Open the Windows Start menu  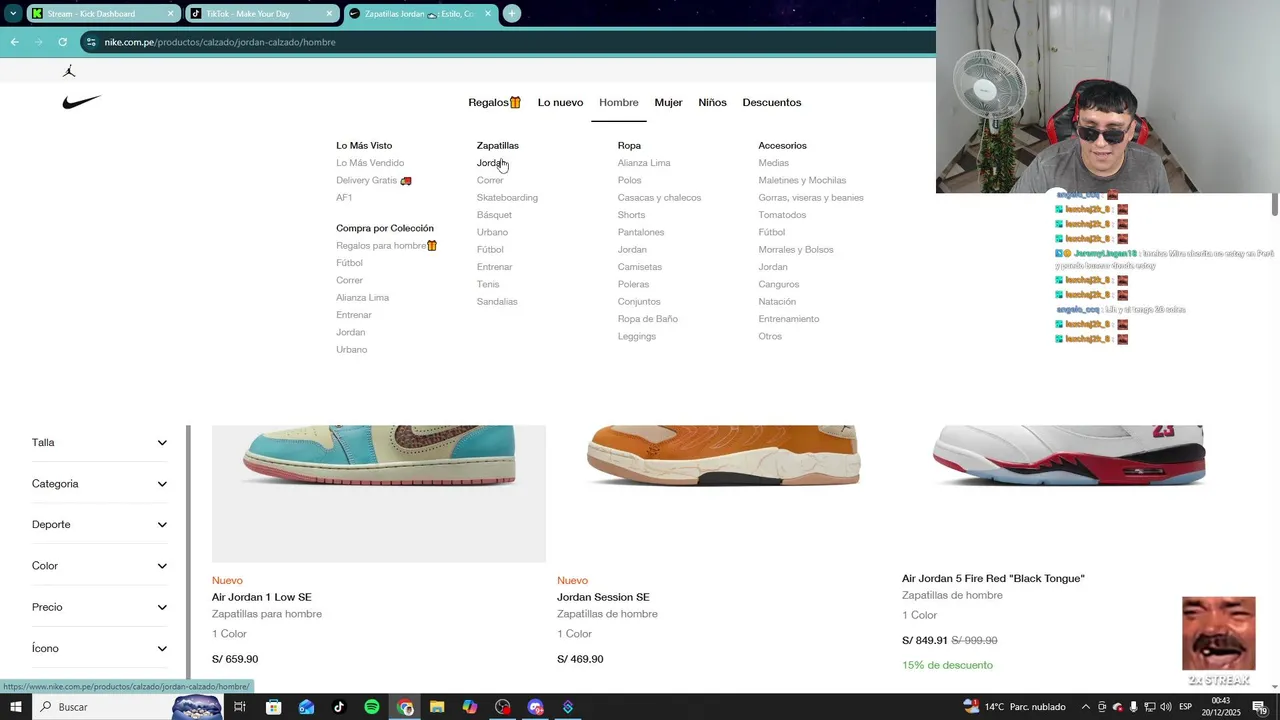click(x=15, y=707)
